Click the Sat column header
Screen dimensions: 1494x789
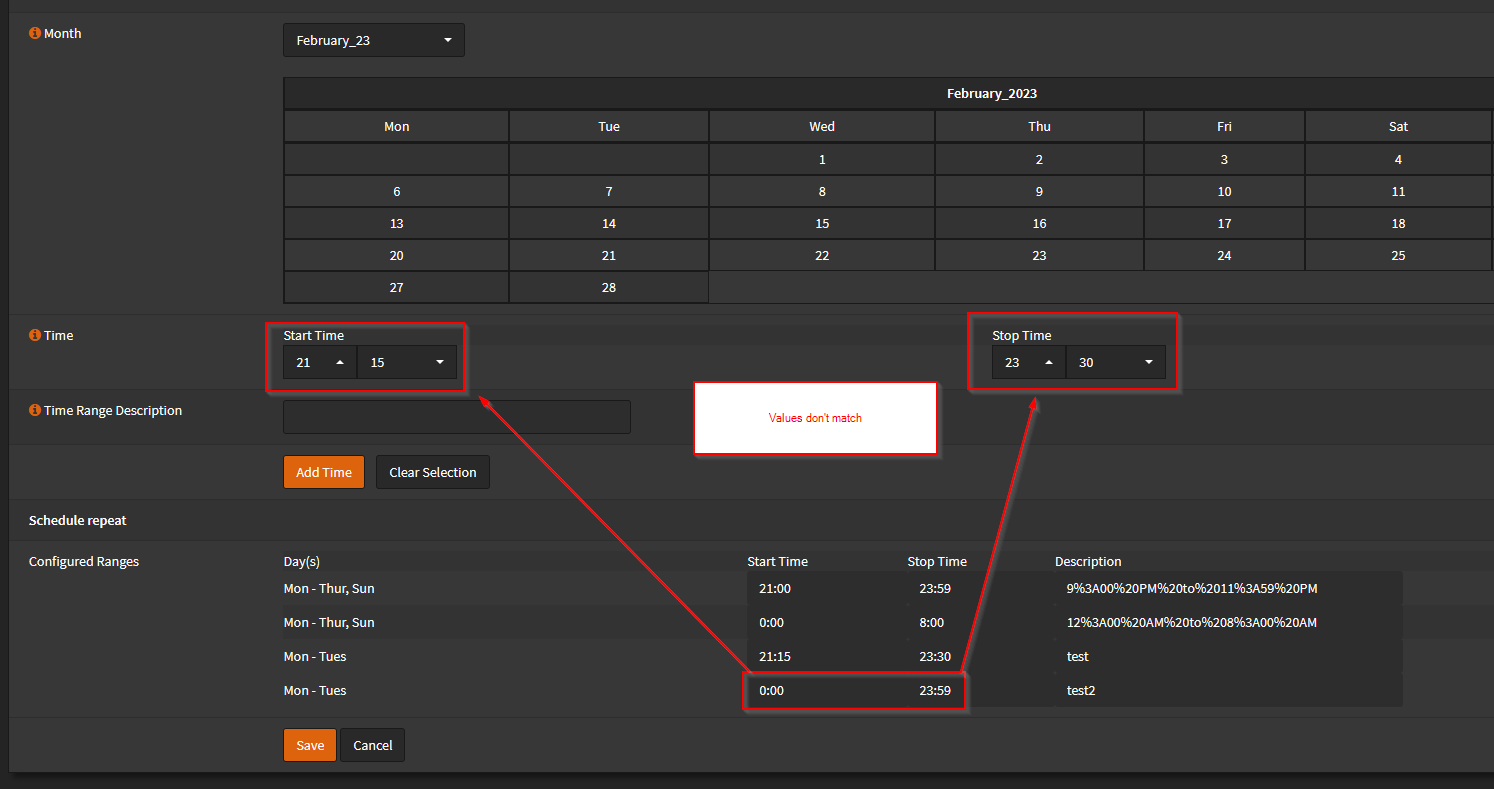pos(1398,126)
